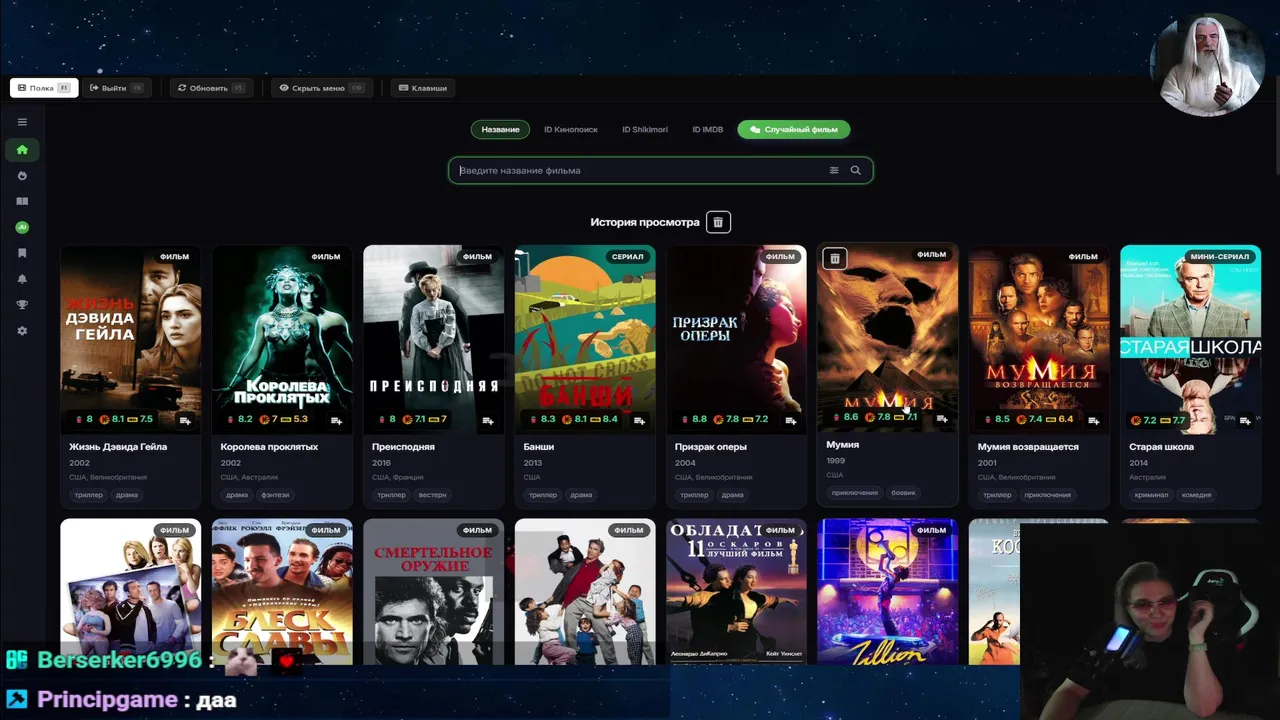
Task: Open the trophy icon in sidebar
Action: [x=22, y=305]
